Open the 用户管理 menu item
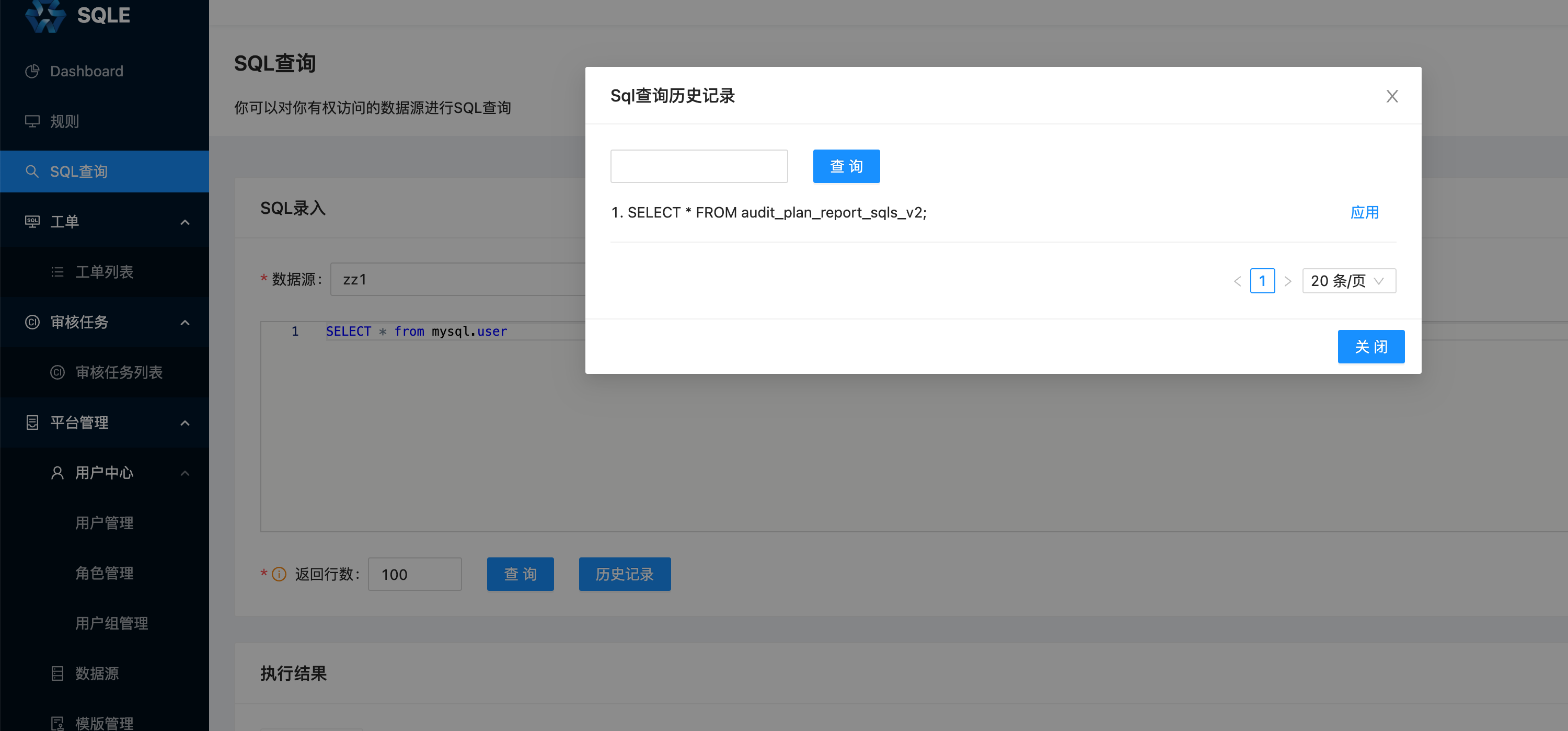 (104, 522)
